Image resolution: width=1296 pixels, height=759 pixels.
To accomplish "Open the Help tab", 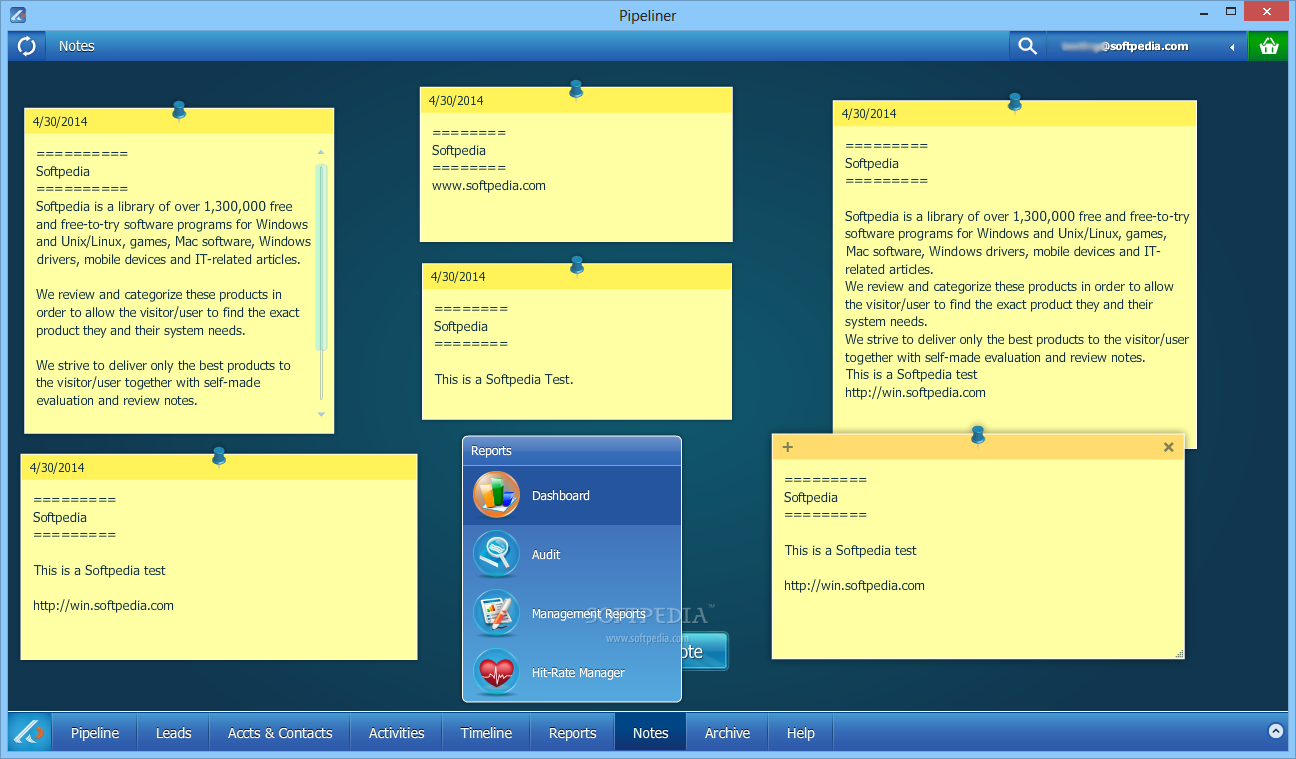I will tap(800, 733).
